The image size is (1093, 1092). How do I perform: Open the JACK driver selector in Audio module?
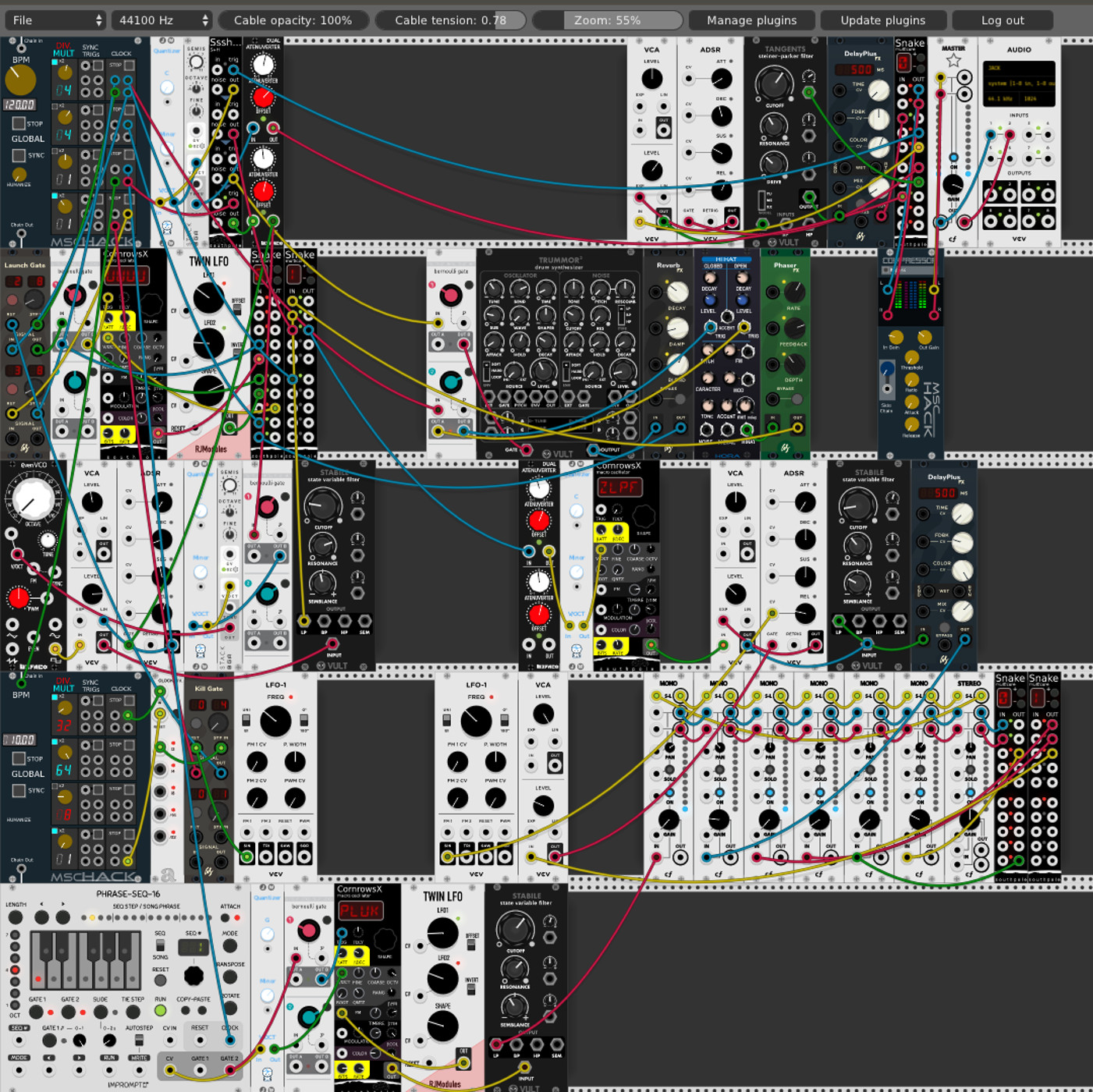coord(1019,69)
